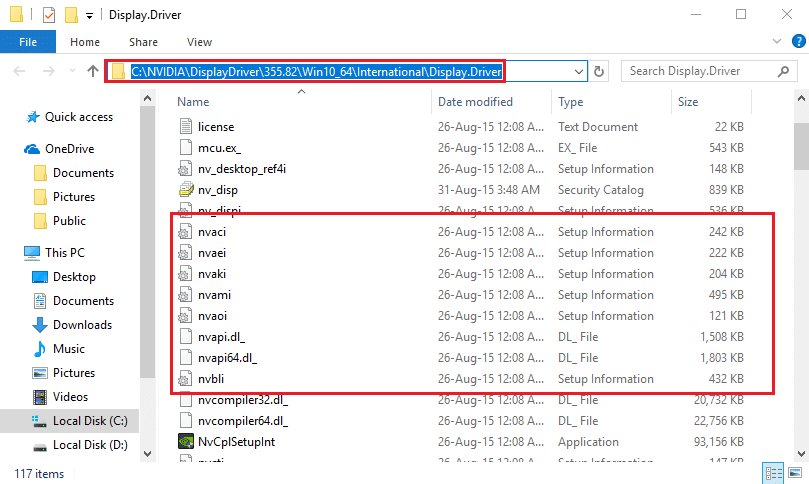809x484 pixels.
Task: Click the Properties quick access toolbar icon
Action: tap(48, 15)
